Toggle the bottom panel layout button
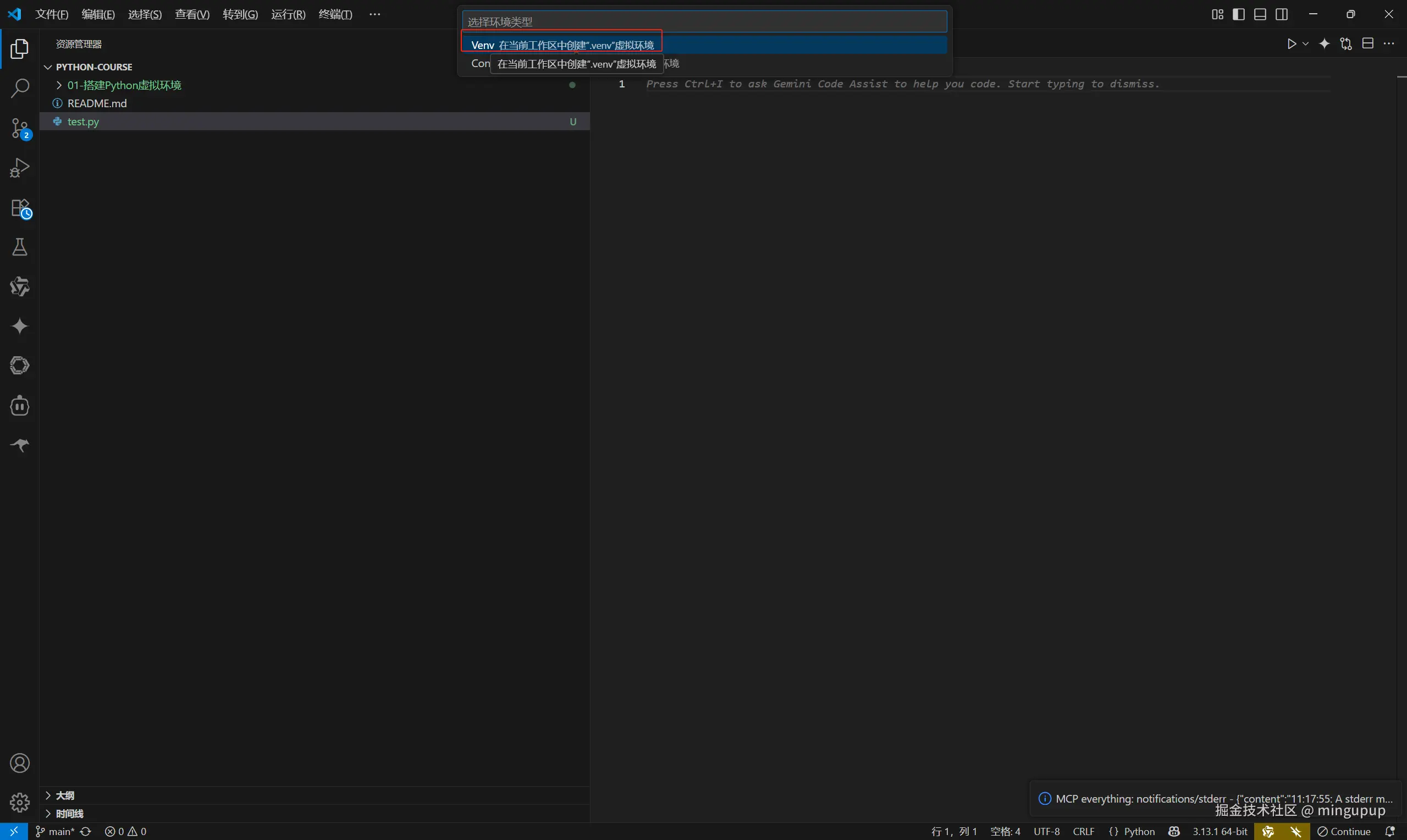 click(x=1260, y=14)
